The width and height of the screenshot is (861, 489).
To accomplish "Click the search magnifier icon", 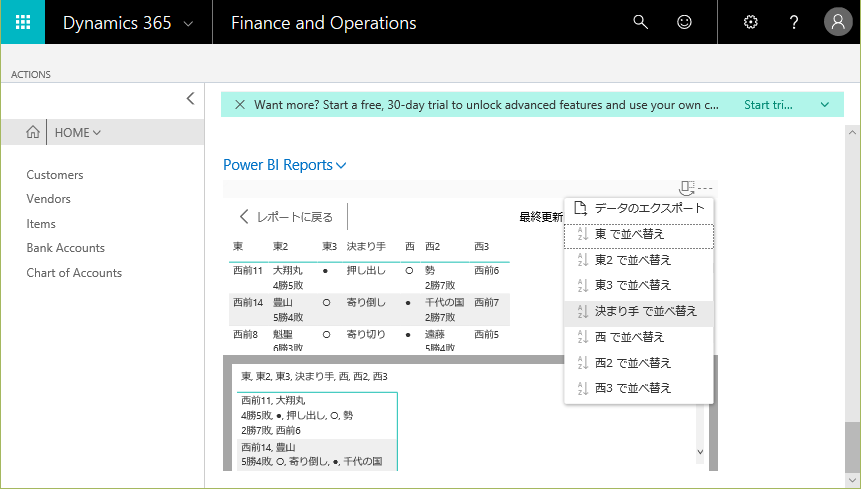I will click(x=640, y=23).
